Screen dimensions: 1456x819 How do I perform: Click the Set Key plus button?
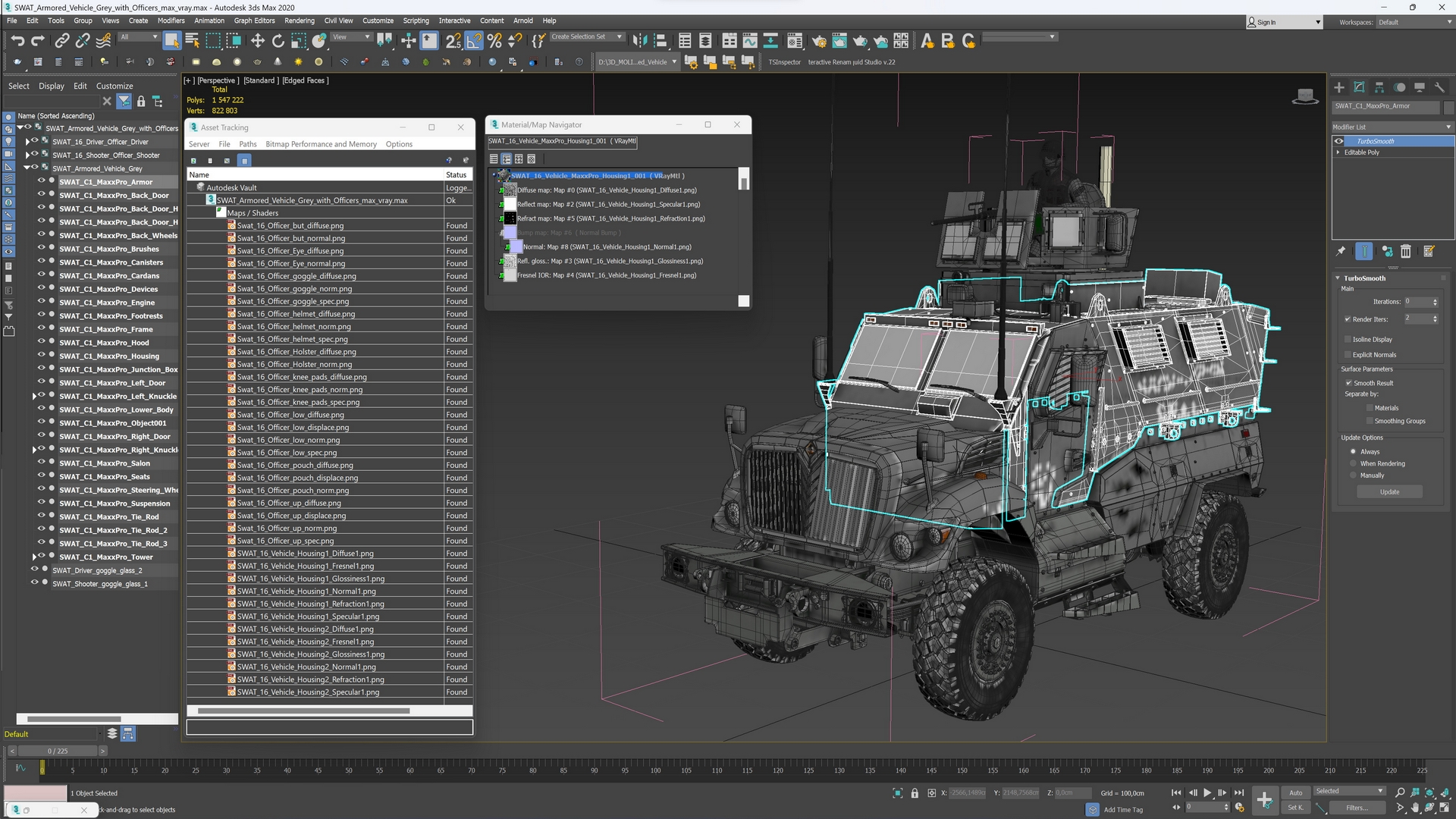(1264, 799)
